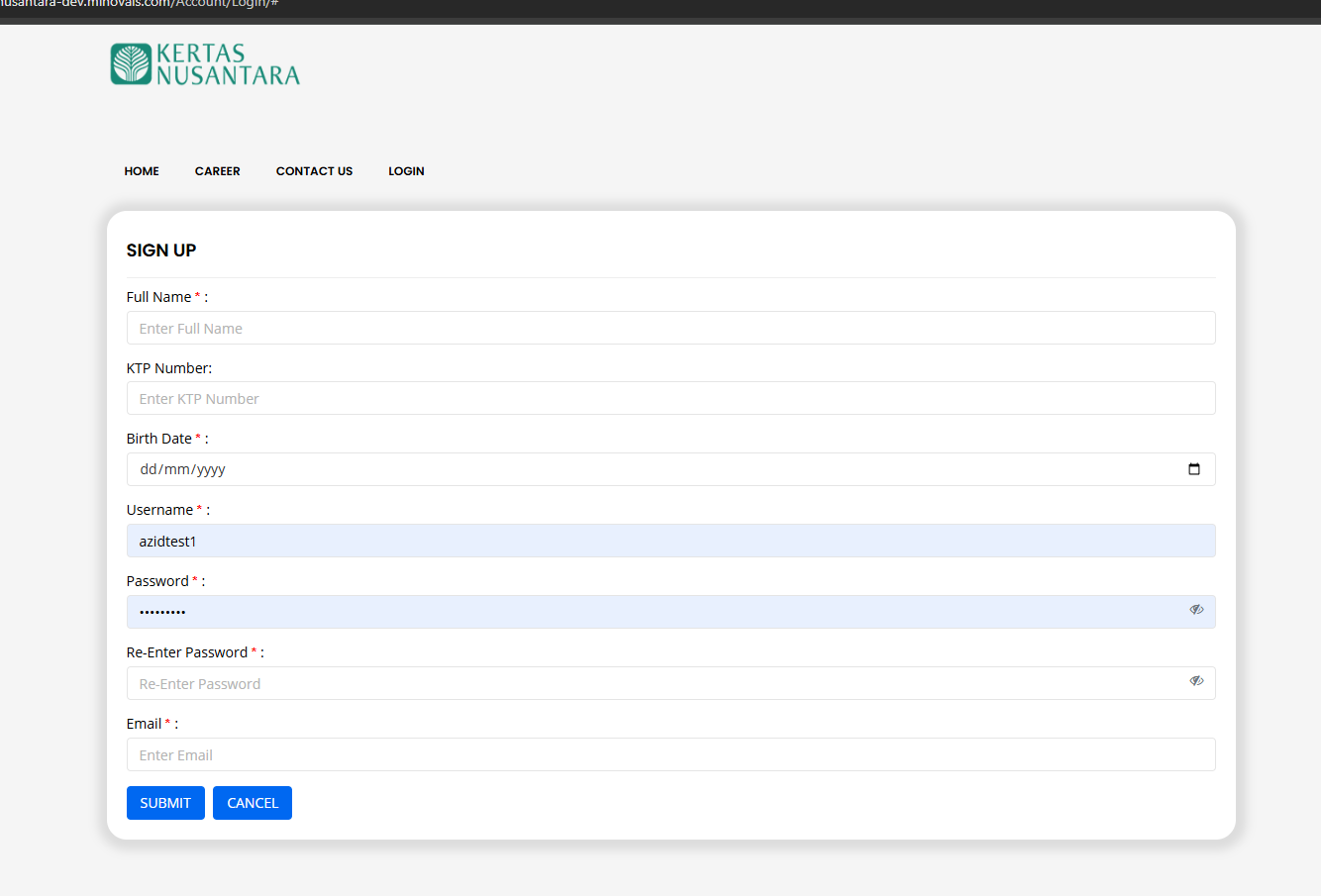Screen dimensions: 1321x896
Task: Select the yyyy year segment of Birth Date
Action: (211, 470)
